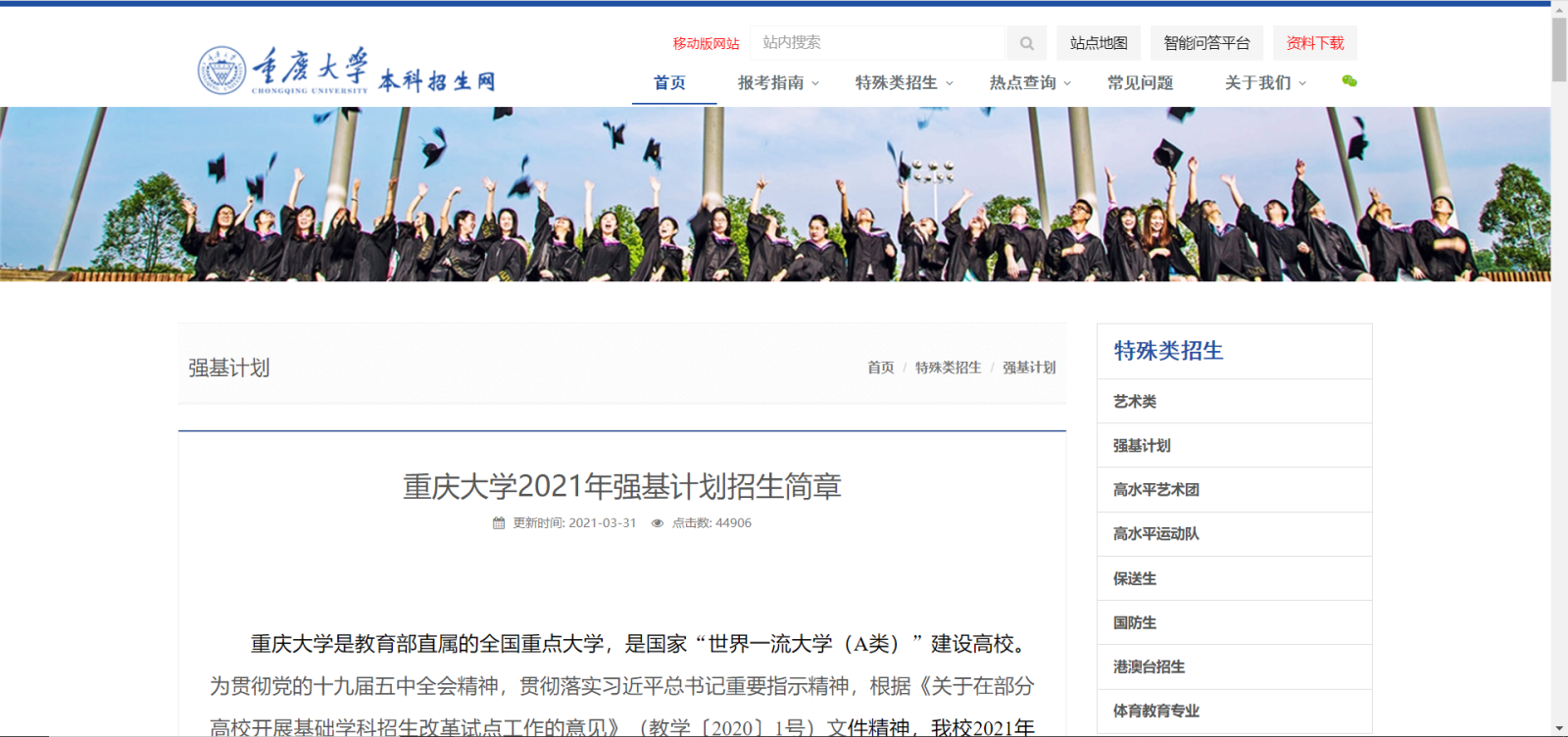Image resolution: width=1568 pixels, height=737 pixels.
Task: Select 强基计划 in the sidebar
Action: pos(1234,446)
